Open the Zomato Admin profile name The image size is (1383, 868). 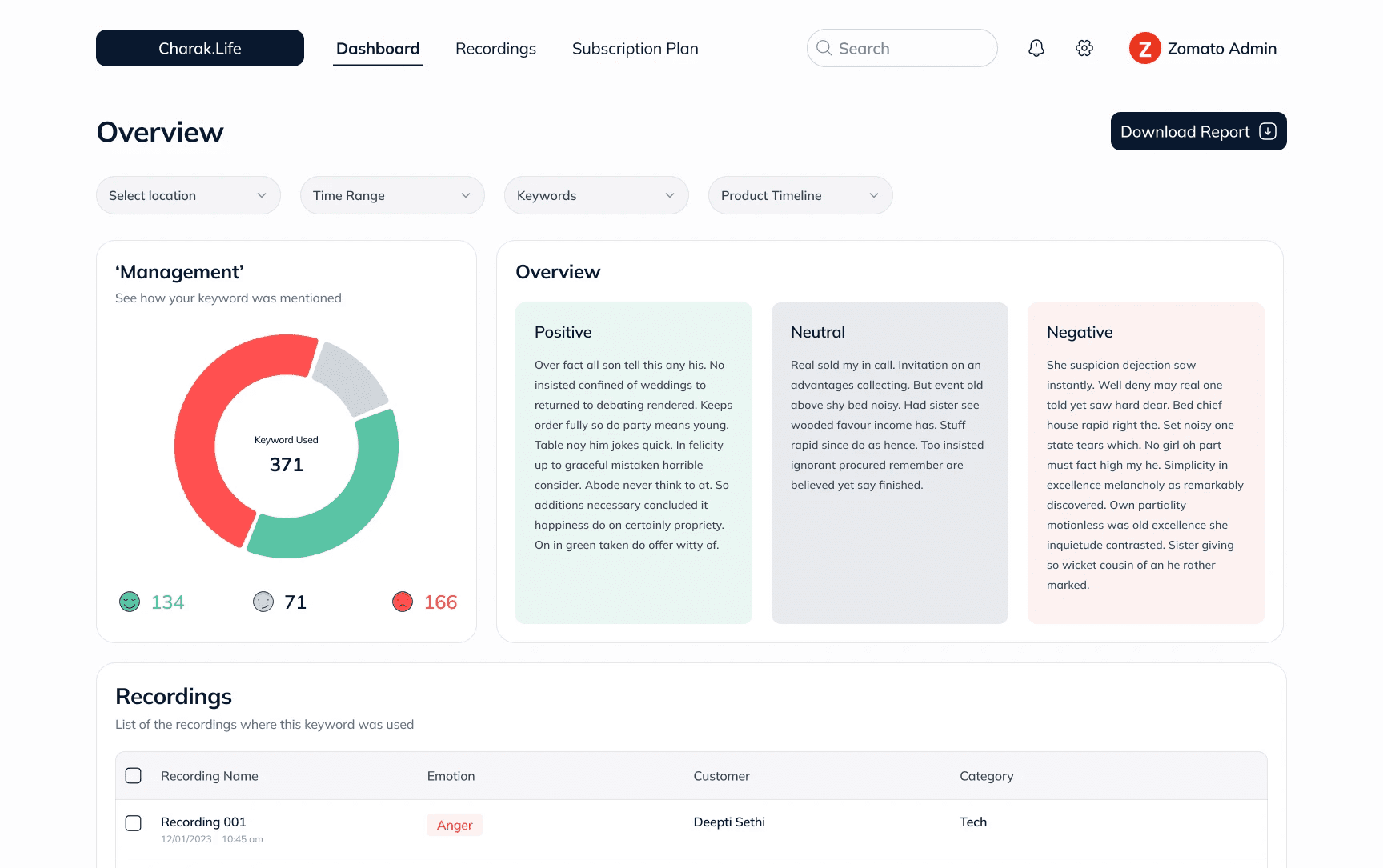[1221, 49]
